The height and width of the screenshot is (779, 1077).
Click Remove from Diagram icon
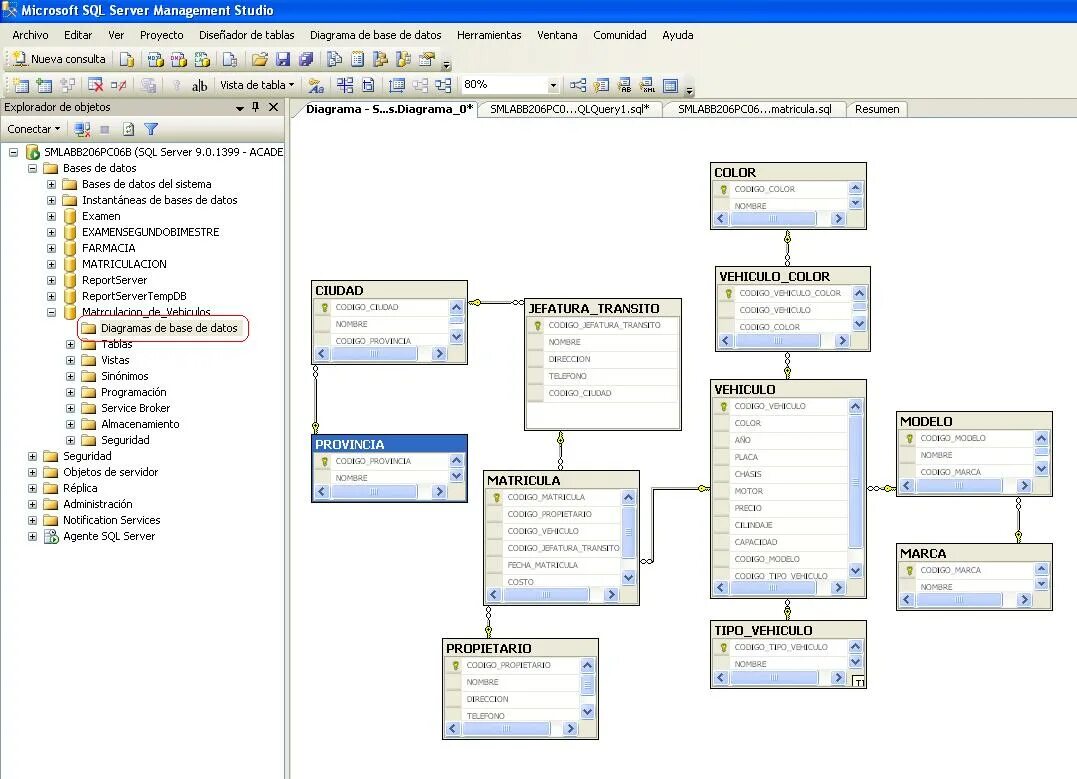click(118, 85)
